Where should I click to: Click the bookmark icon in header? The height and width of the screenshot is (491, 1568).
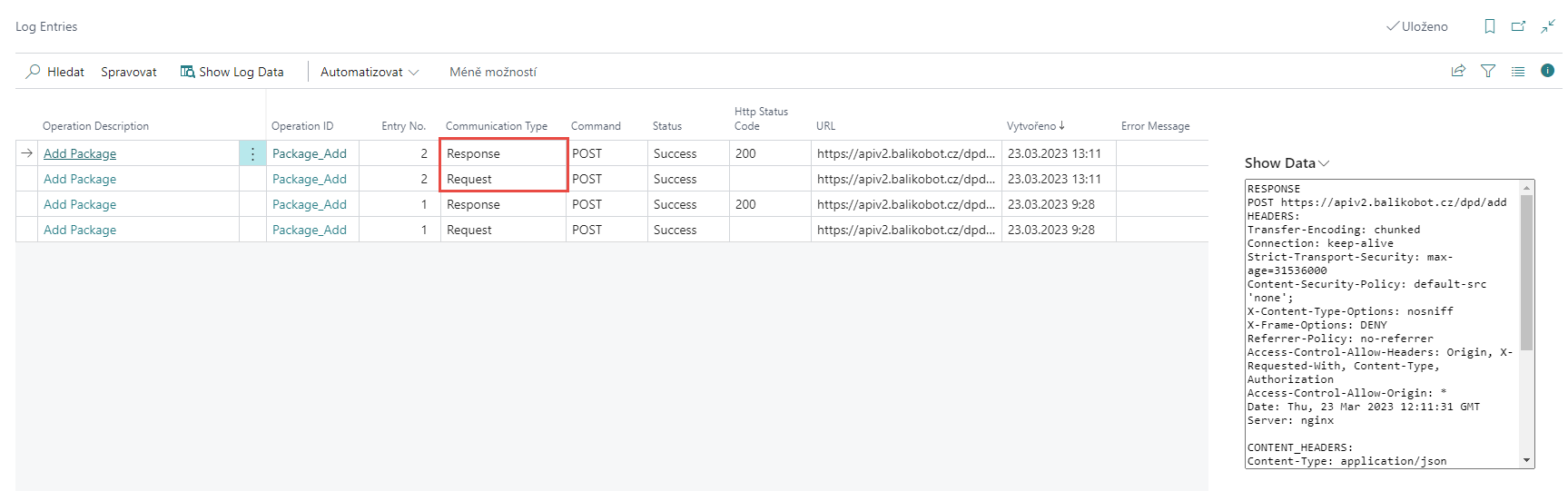(x=1490, y=26)
